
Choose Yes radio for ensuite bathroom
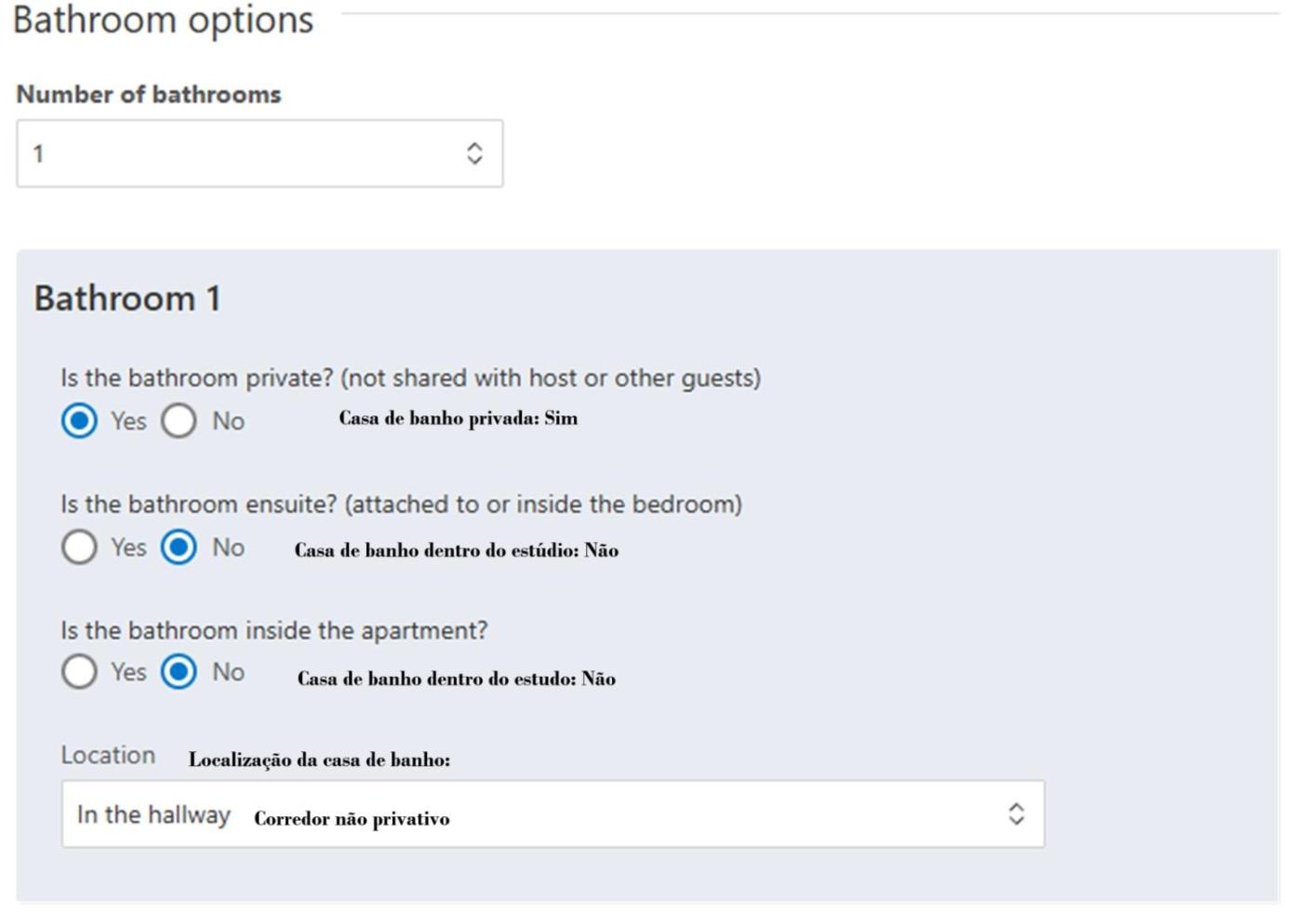point(79,548)
